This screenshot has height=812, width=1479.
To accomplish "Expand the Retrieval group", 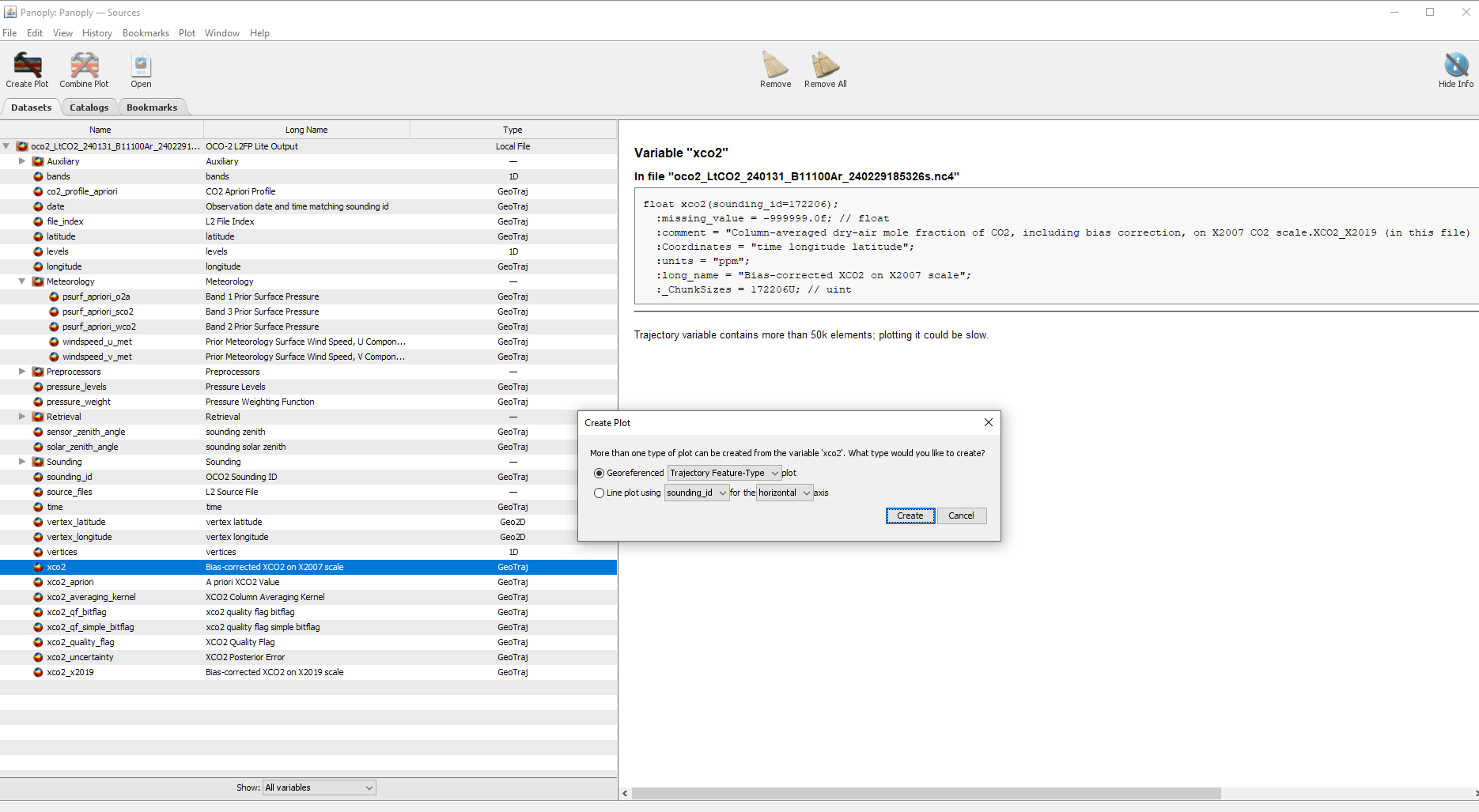I will point(22,417).
